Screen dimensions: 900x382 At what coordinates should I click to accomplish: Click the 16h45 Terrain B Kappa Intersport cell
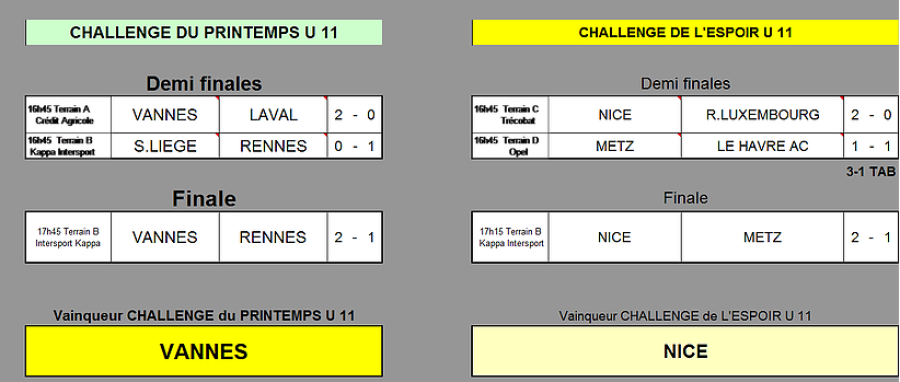point(68,146)
